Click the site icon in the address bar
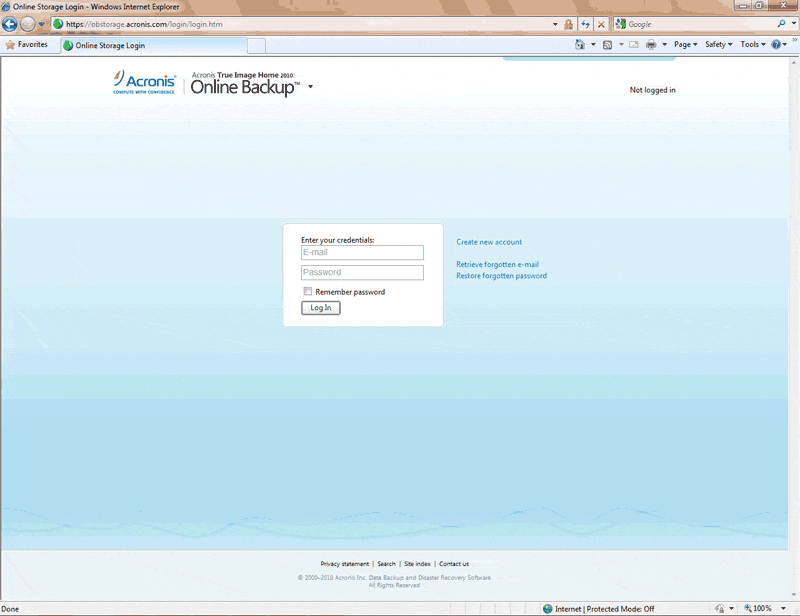 click(58, 24)
